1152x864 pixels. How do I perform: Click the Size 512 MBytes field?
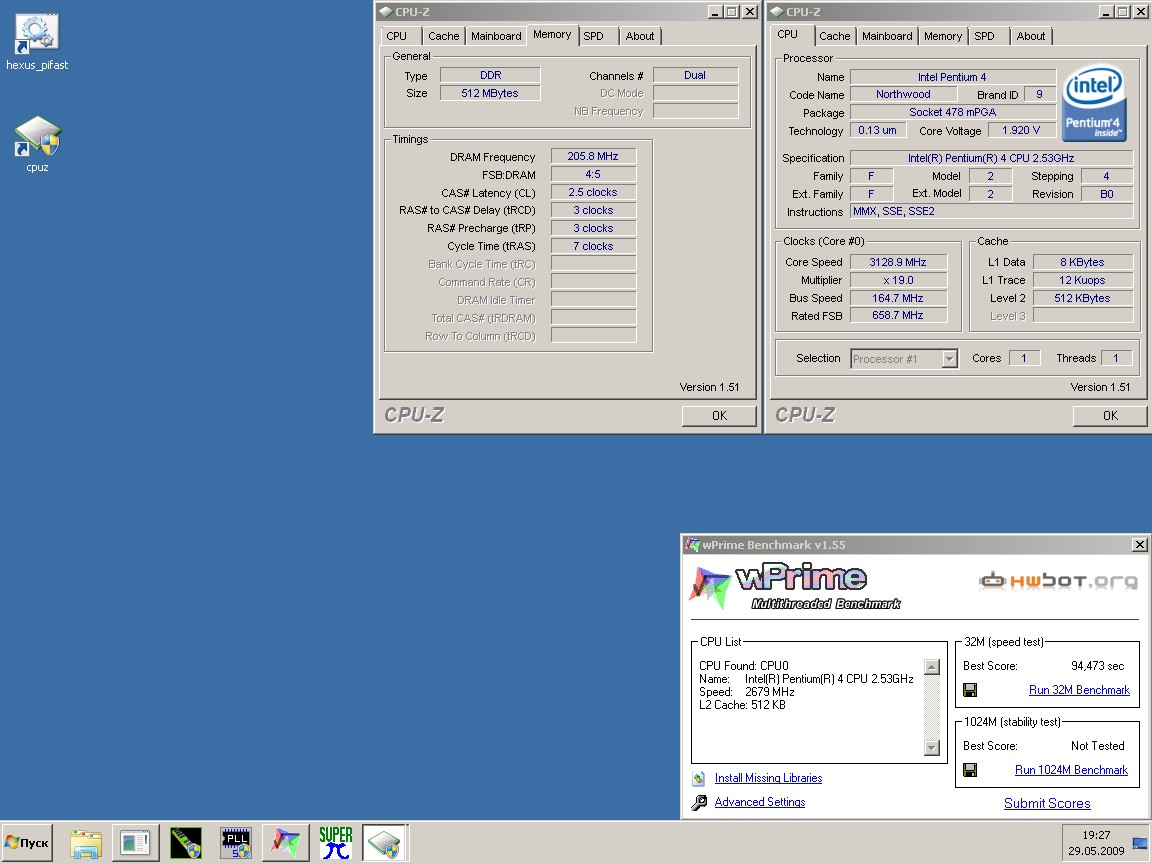[x=490, y=93]
